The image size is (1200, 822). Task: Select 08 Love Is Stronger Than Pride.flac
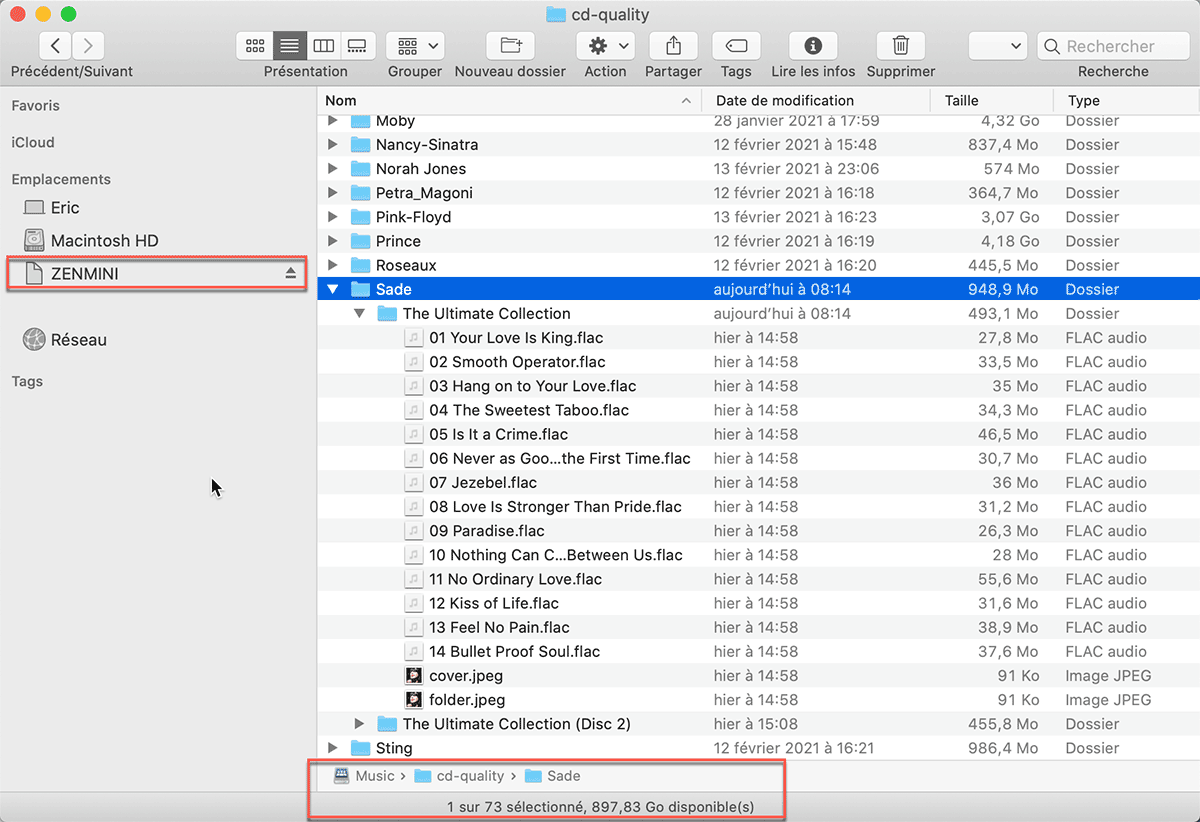pos(555,507)
